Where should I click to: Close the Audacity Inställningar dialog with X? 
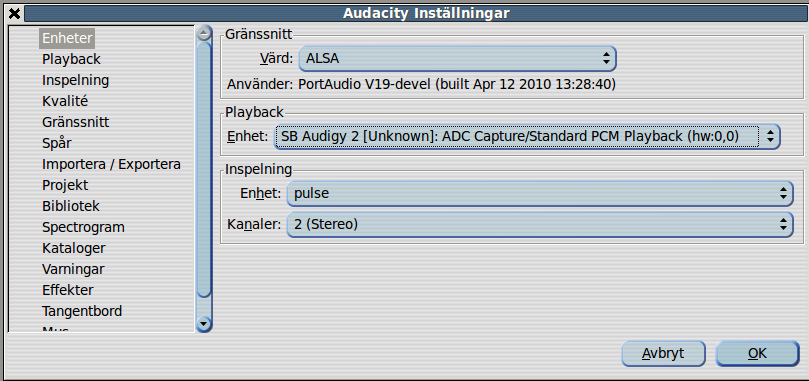point(14,13)
